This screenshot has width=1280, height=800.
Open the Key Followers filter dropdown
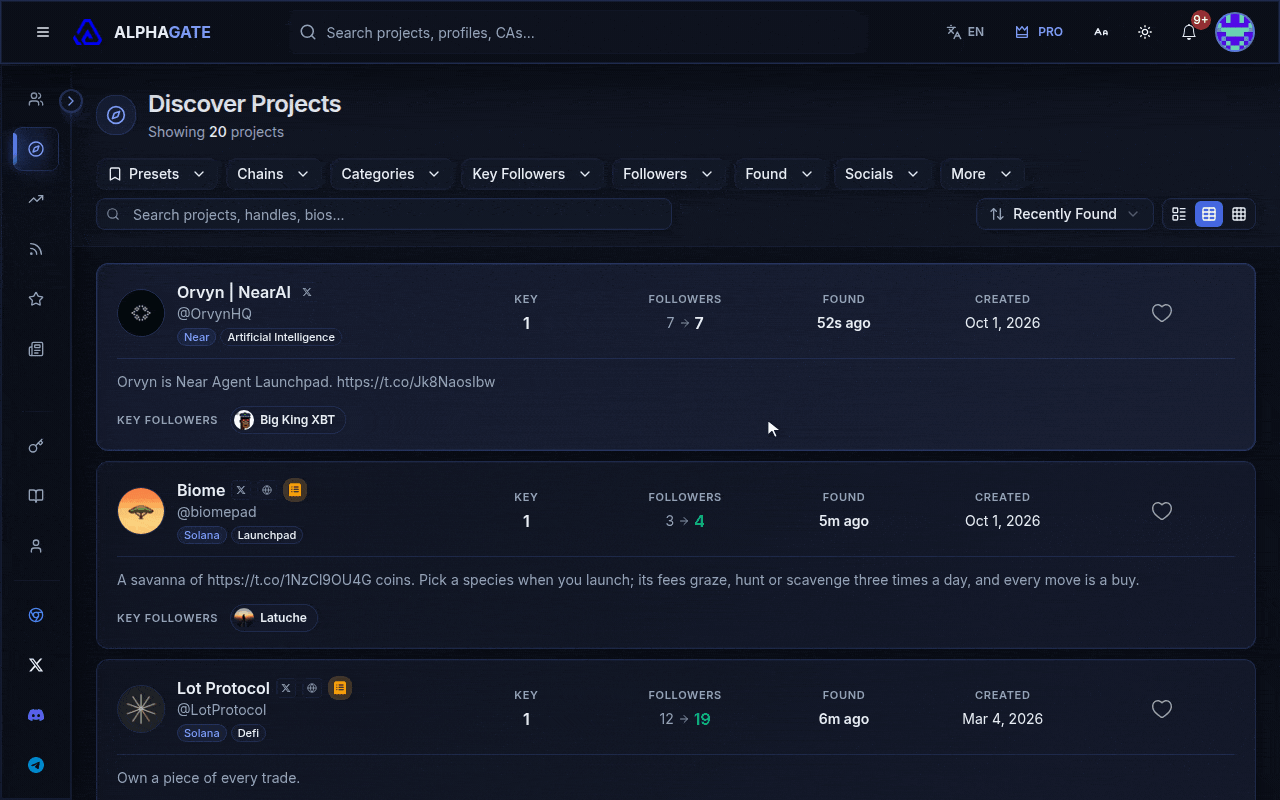coord(531,174)
